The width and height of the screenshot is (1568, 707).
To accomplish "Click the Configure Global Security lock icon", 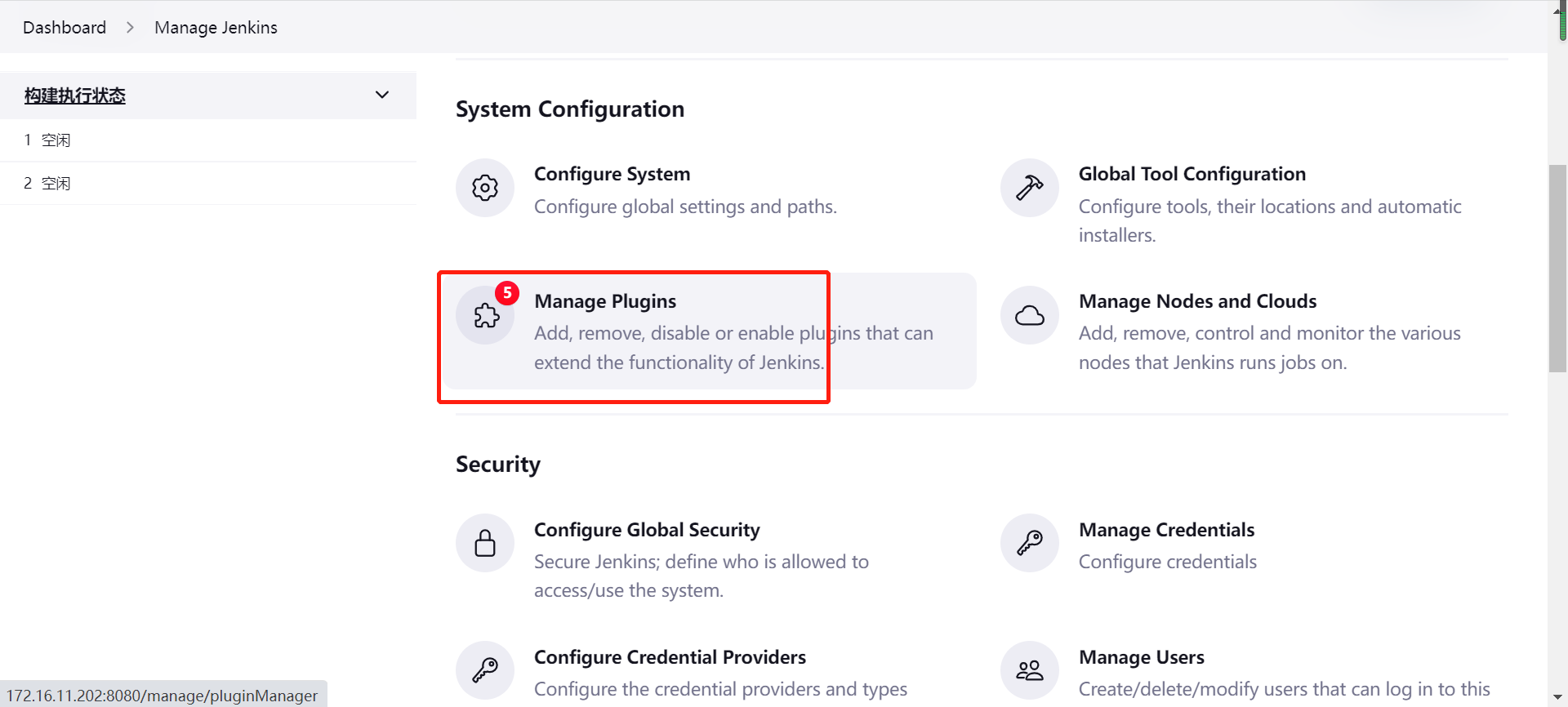I will [485, 543].
